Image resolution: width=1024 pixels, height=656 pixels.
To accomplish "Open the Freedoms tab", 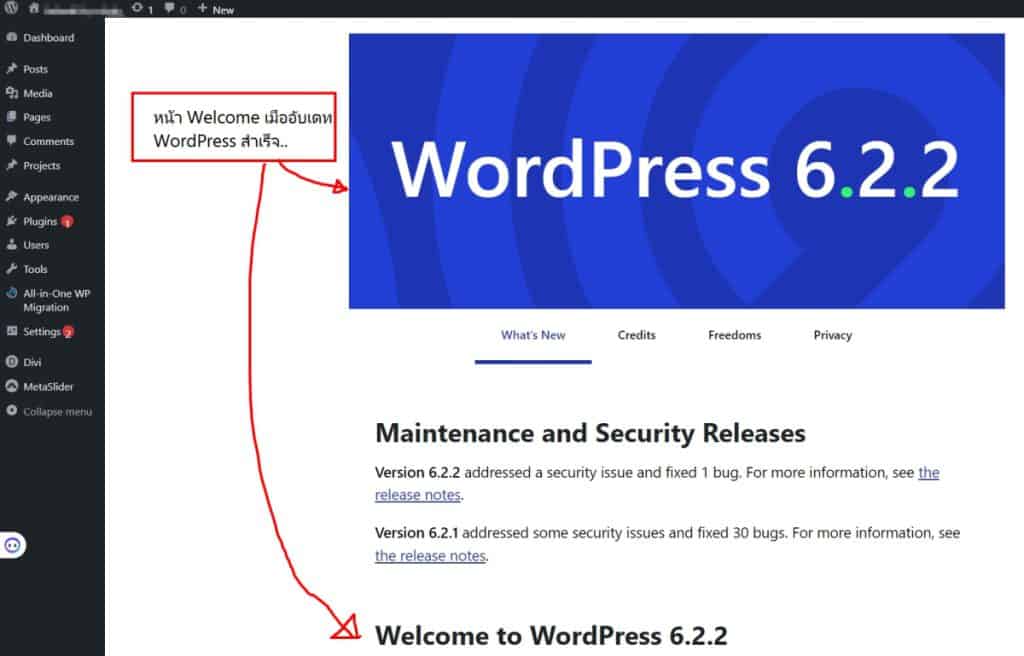I will click(x=735, y=335).
